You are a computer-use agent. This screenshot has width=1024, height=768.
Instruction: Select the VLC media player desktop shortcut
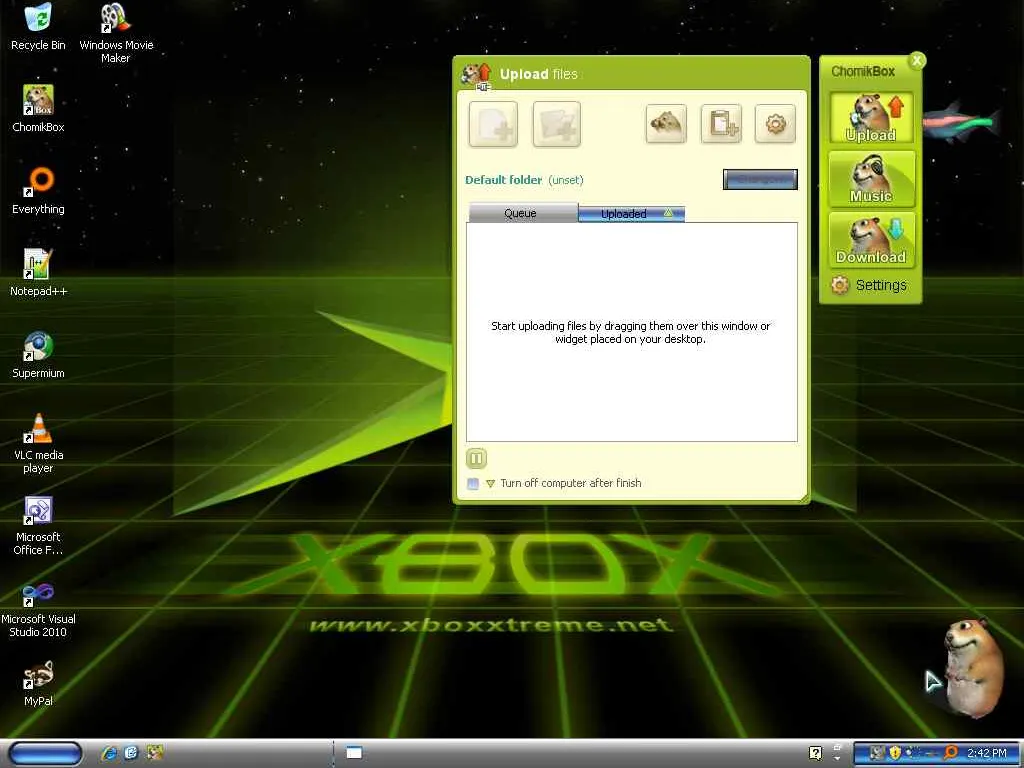pos(38,443)
